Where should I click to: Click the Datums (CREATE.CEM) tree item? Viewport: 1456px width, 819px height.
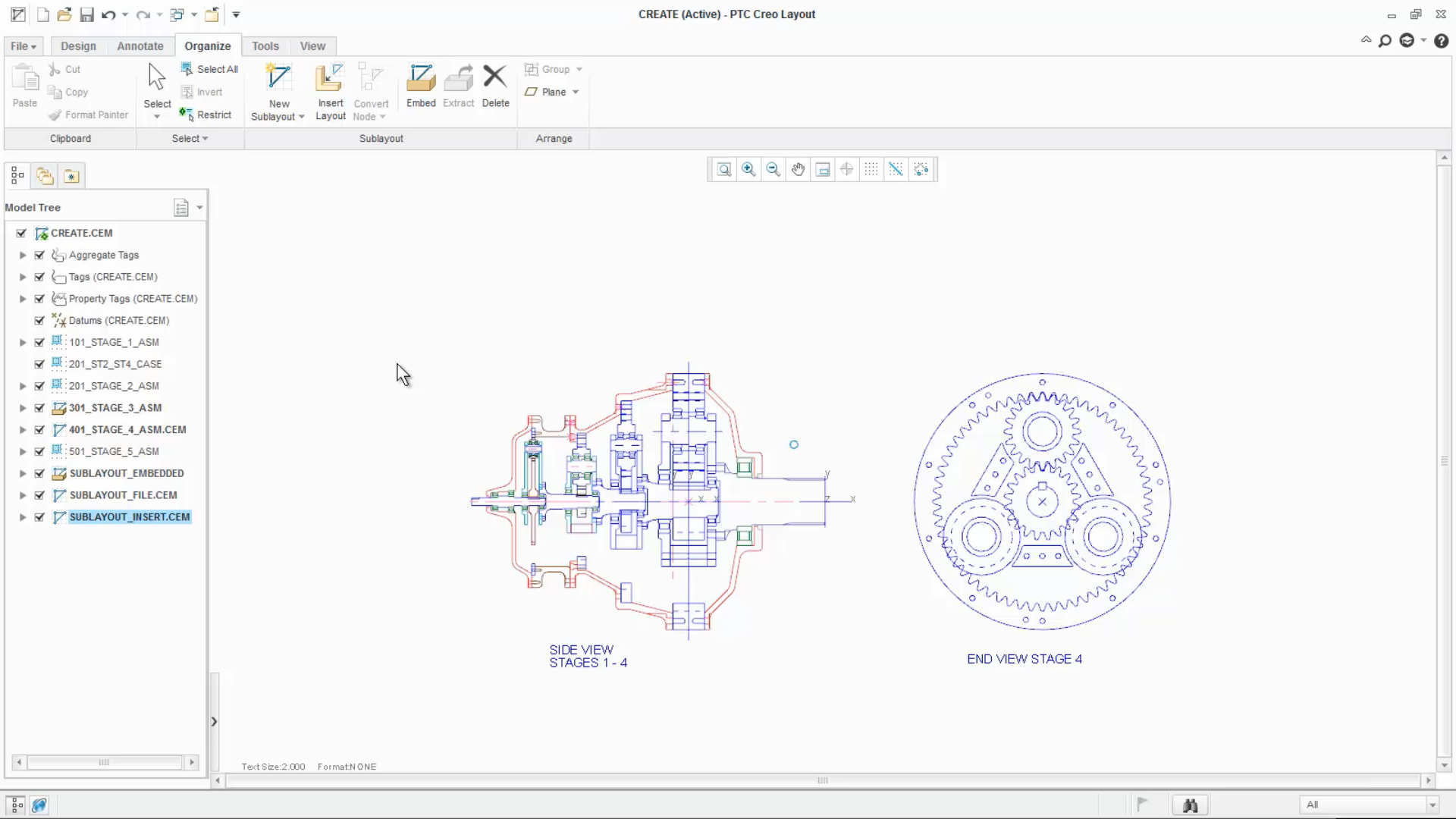[119, 321]
